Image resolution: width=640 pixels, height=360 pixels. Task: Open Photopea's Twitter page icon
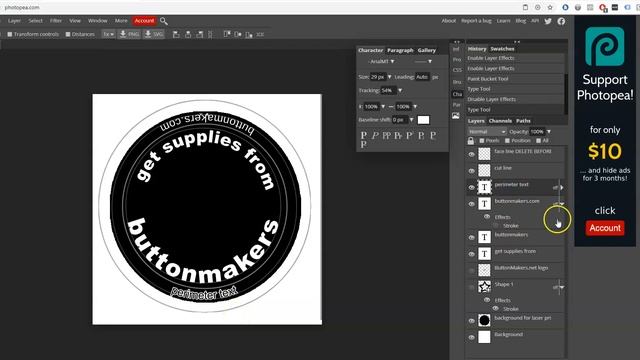548,21
